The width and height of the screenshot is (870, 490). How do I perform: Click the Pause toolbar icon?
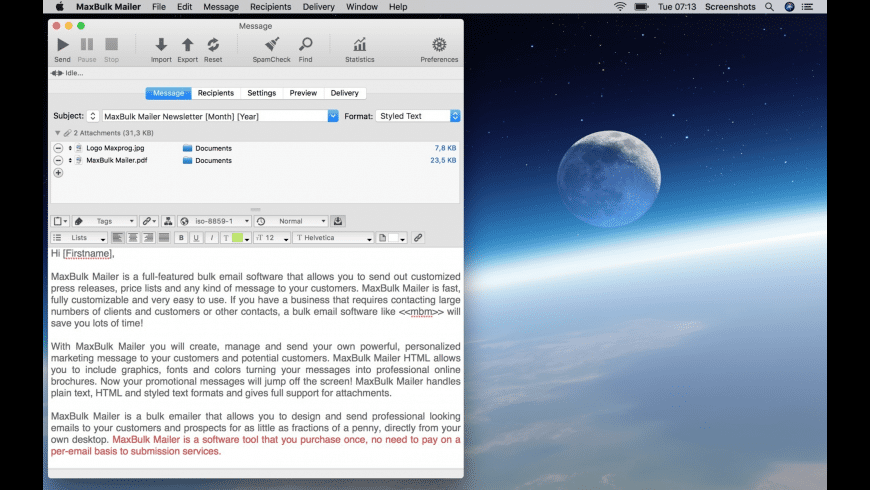pyautogui.click(x=87, y=44)
